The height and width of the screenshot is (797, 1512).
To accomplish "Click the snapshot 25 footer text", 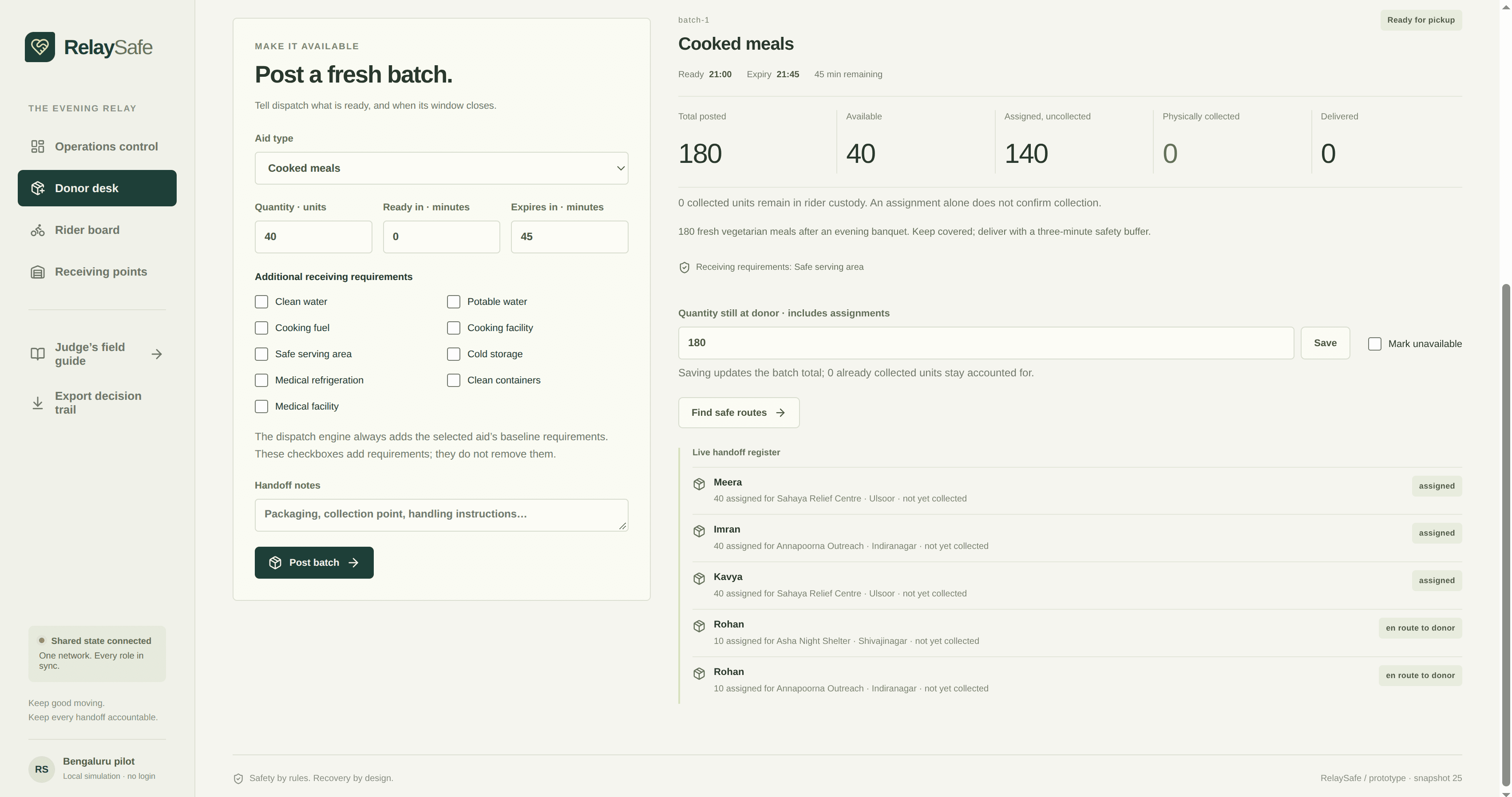I will 1438,778.
